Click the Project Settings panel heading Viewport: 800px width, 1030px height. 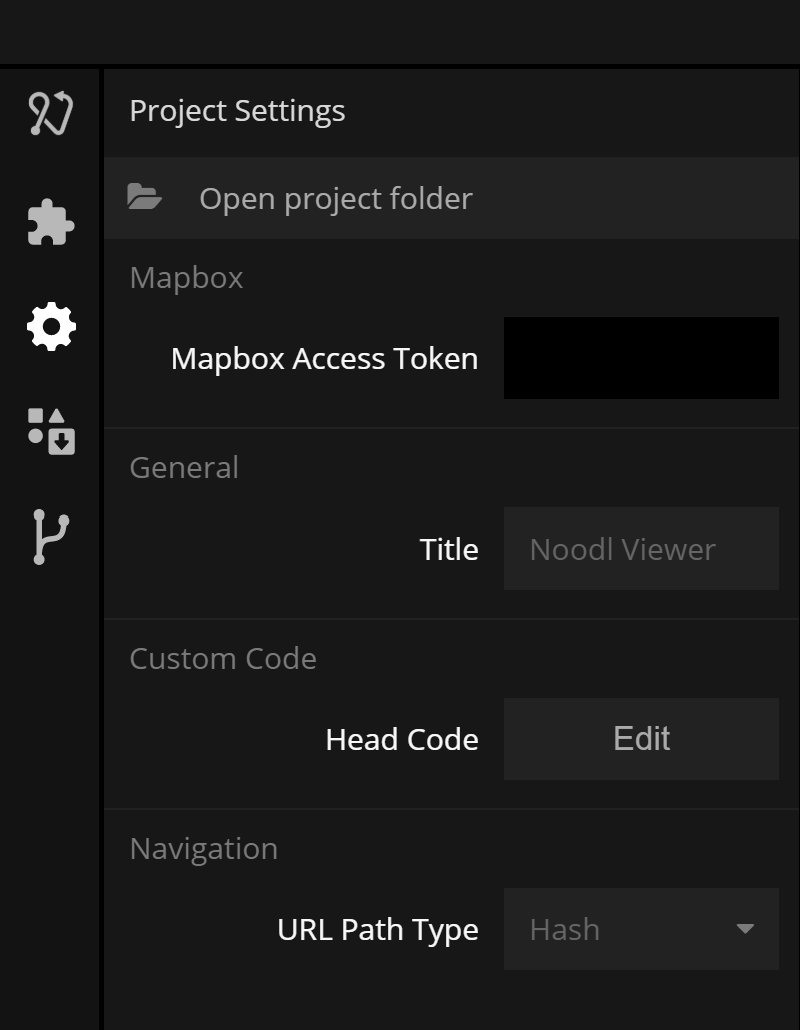237,111
